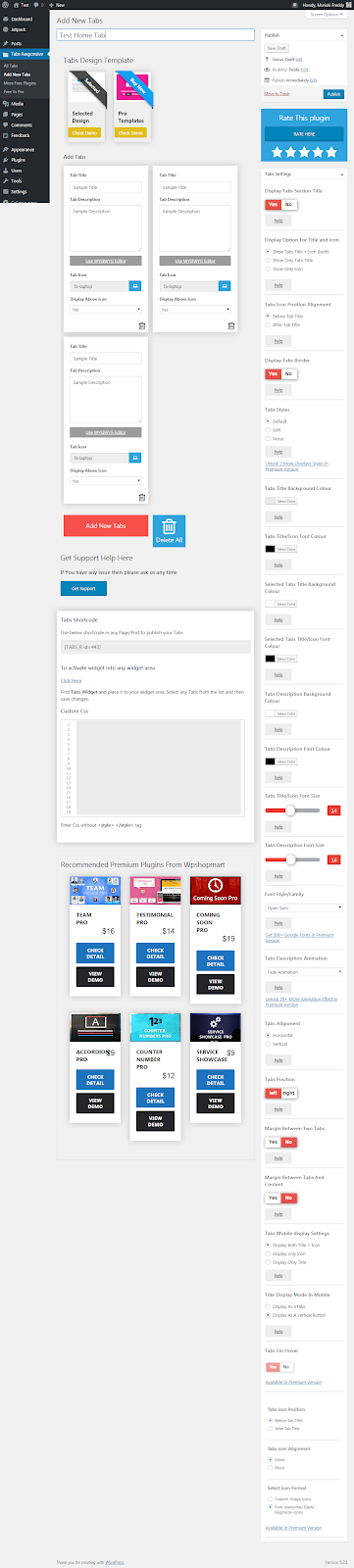
Task: Open the All Tabs submenu link
Action: (x=12, y=66)
